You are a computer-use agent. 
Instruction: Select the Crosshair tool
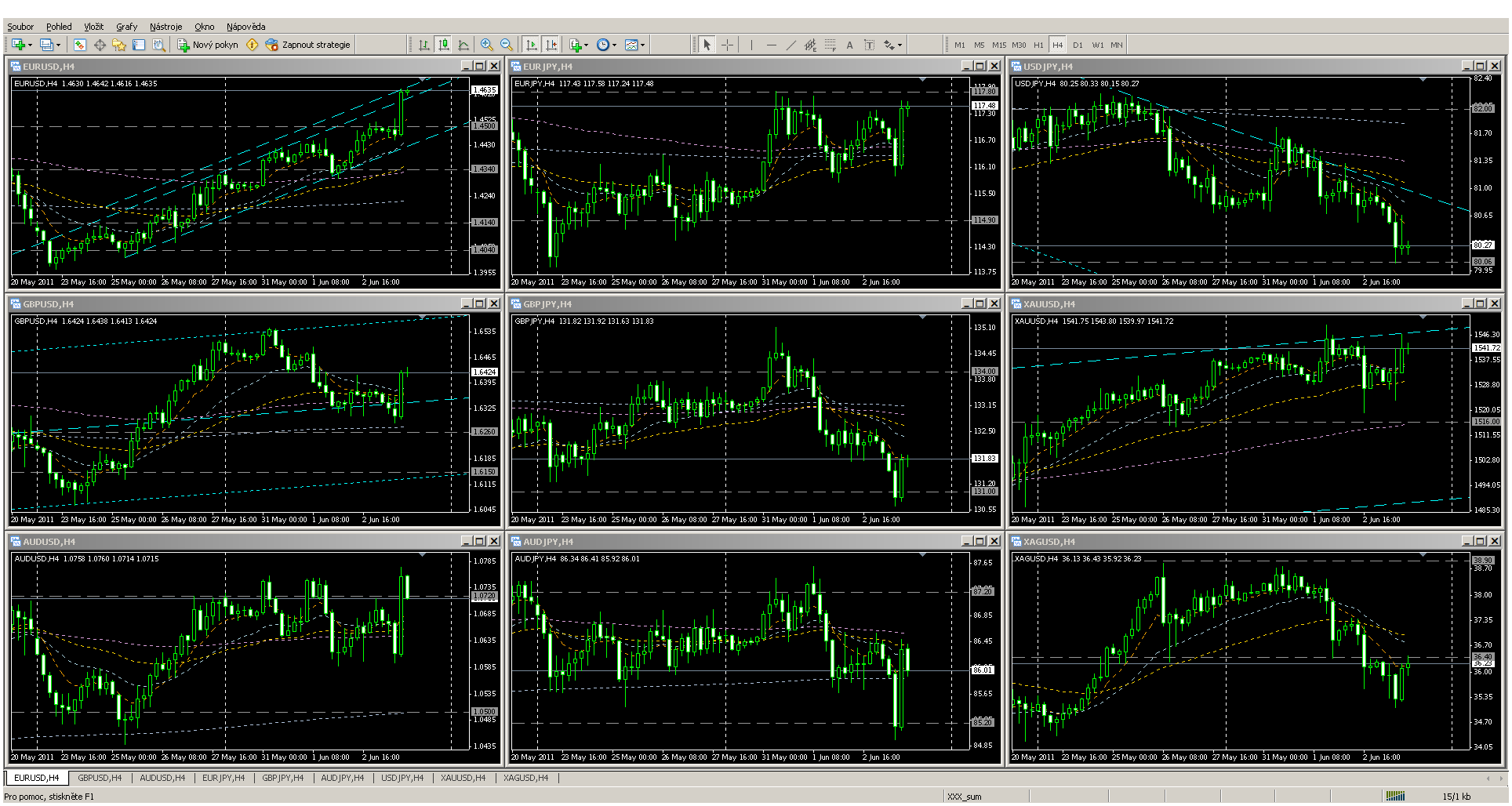click(x=727, y=45)
